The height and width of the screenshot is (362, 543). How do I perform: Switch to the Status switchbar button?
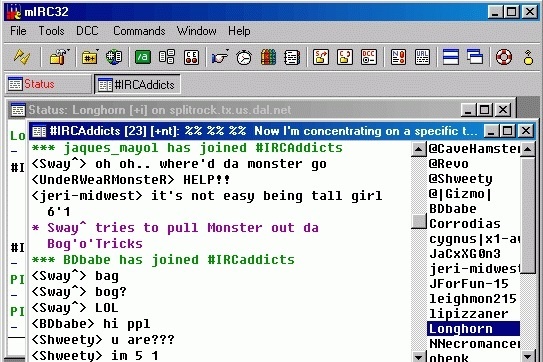click(49, 84)
